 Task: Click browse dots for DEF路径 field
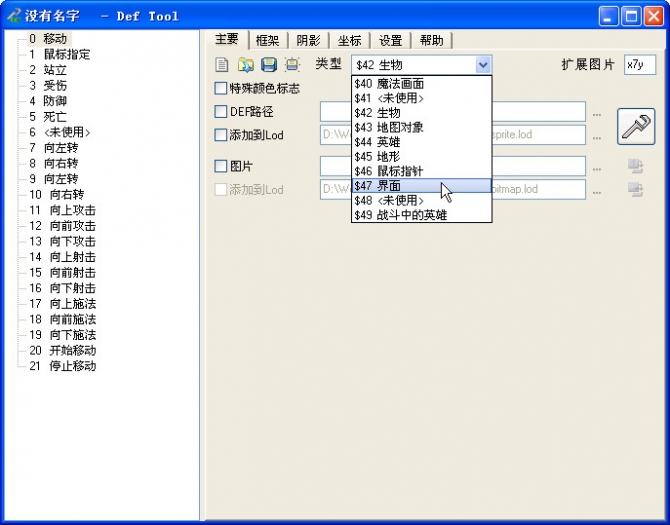coord(597,112)
